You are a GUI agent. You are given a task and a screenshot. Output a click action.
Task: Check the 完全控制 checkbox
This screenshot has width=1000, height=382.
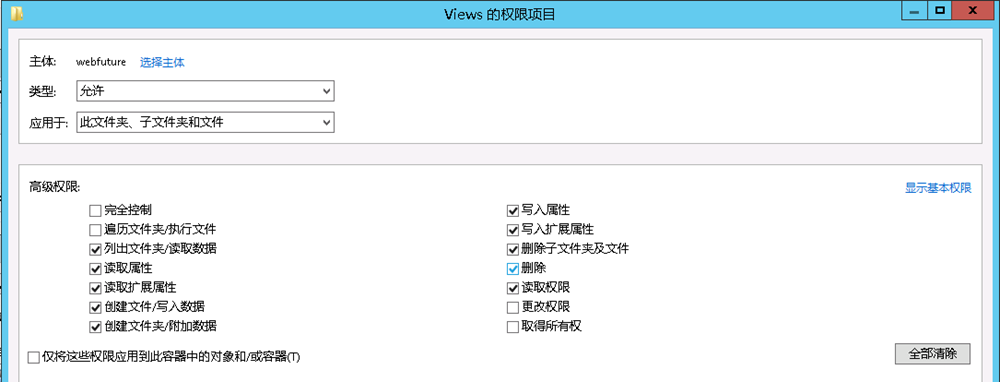tap(95, 210)
